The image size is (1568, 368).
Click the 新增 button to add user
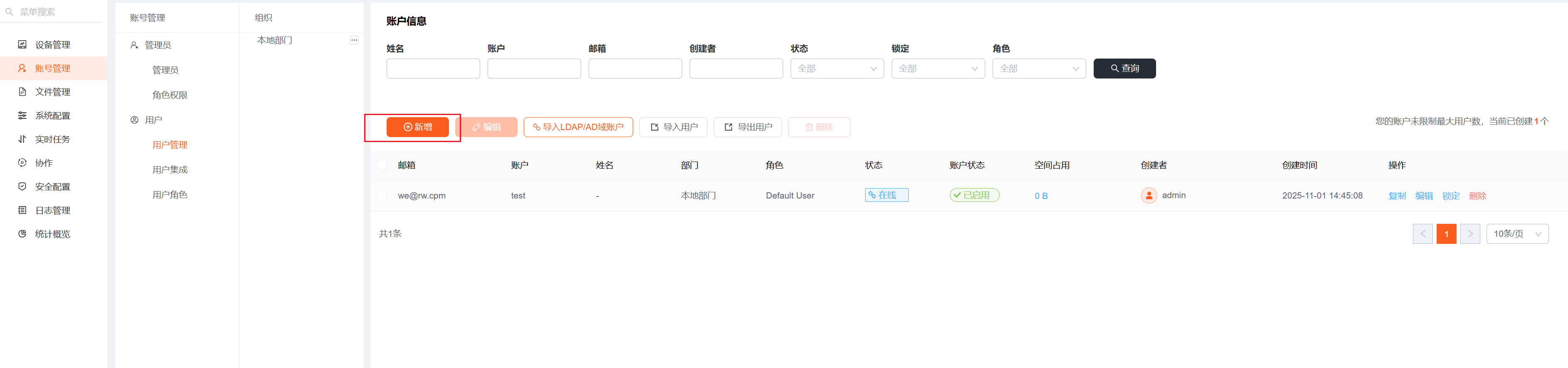tap(417, 127)
